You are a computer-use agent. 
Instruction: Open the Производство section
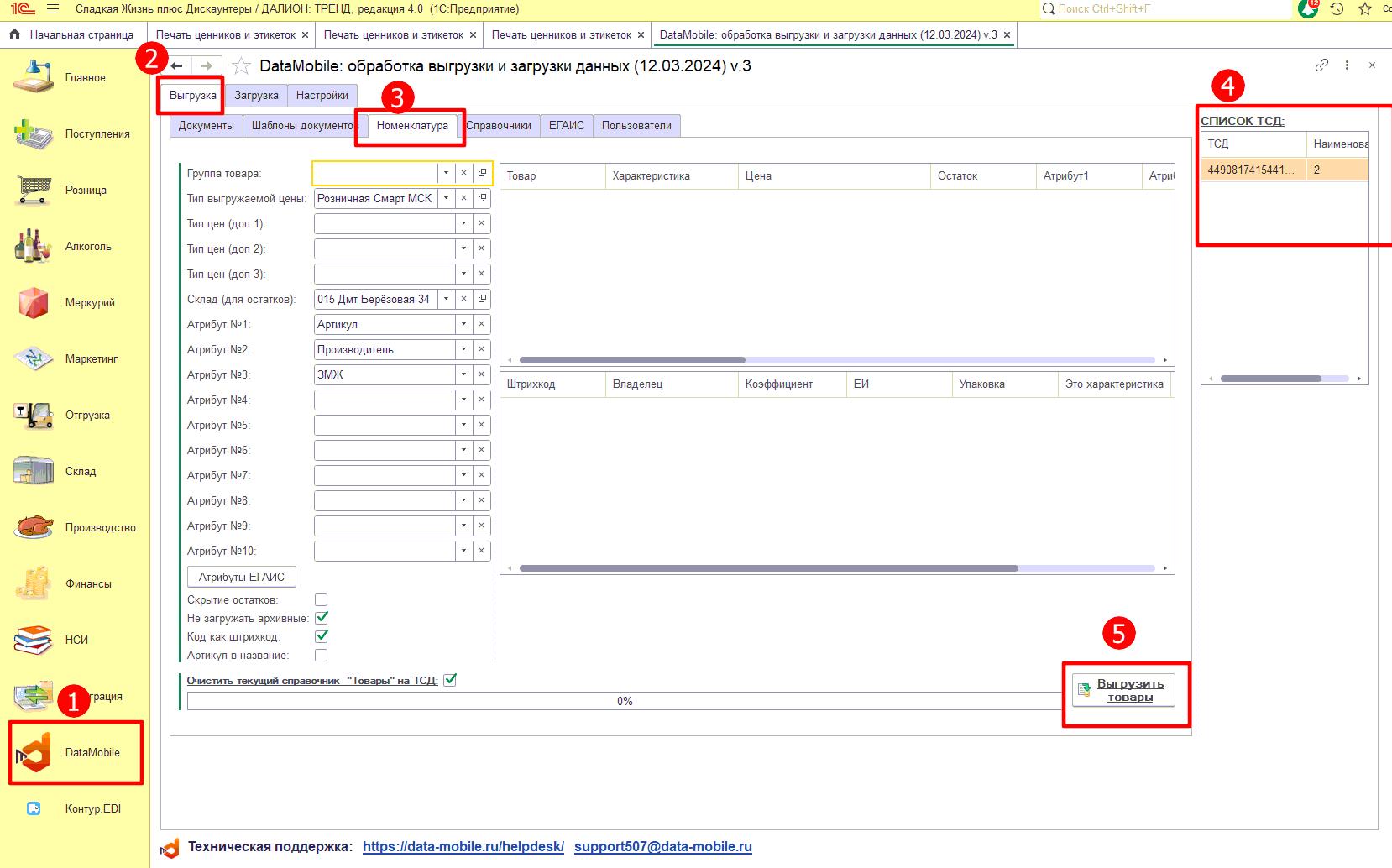tap(74, 527)
